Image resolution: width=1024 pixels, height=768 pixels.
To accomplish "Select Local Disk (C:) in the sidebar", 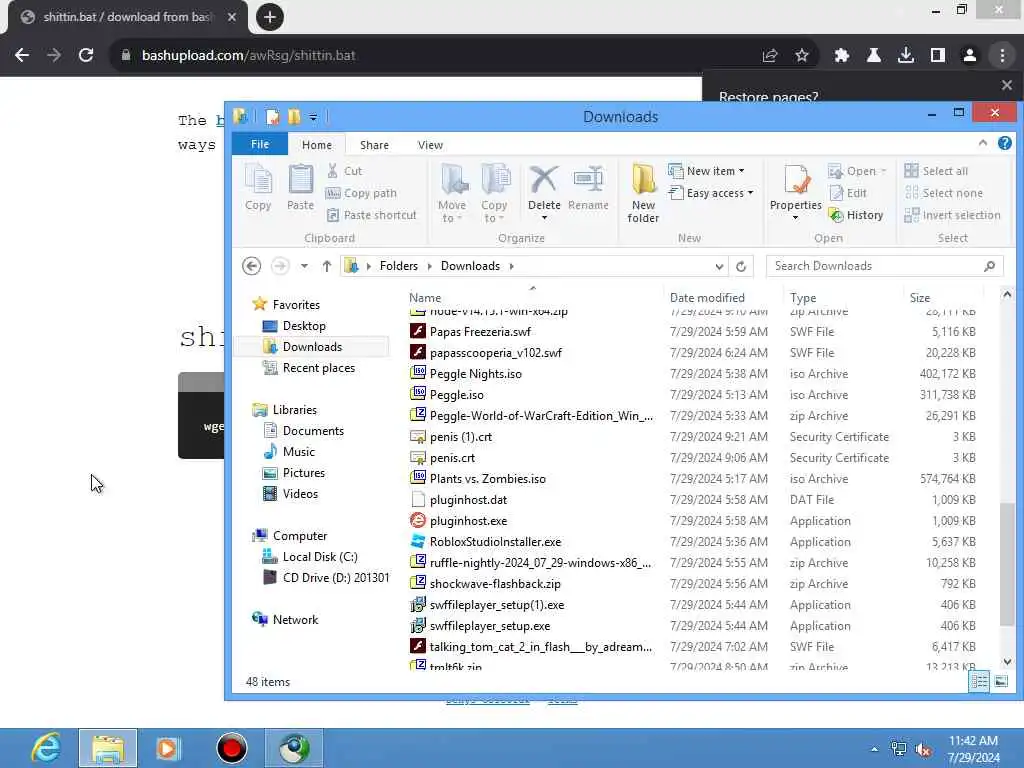I will [310, 557].
